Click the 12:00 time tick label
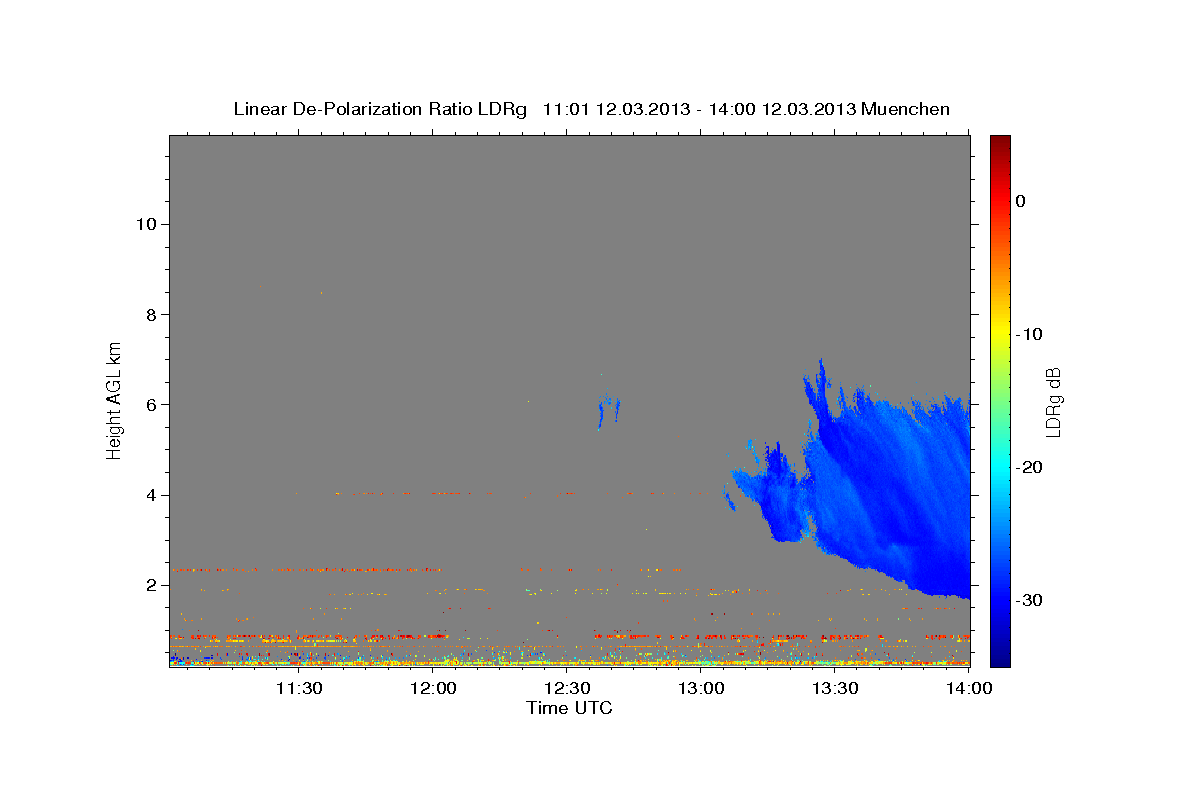The height and width of the screenshot is (800, 1200). 434,688
